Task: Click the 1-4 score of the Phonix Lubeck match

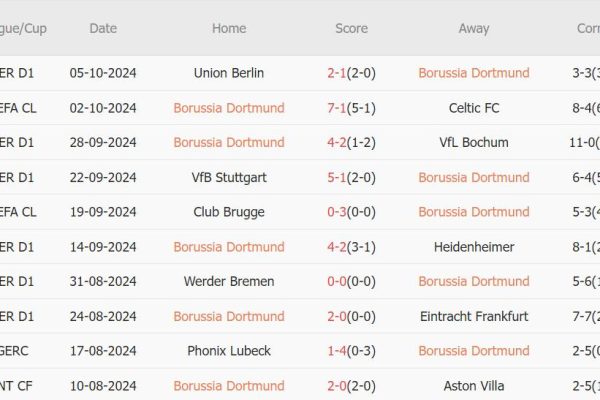Action: click(x=338, y=351)
